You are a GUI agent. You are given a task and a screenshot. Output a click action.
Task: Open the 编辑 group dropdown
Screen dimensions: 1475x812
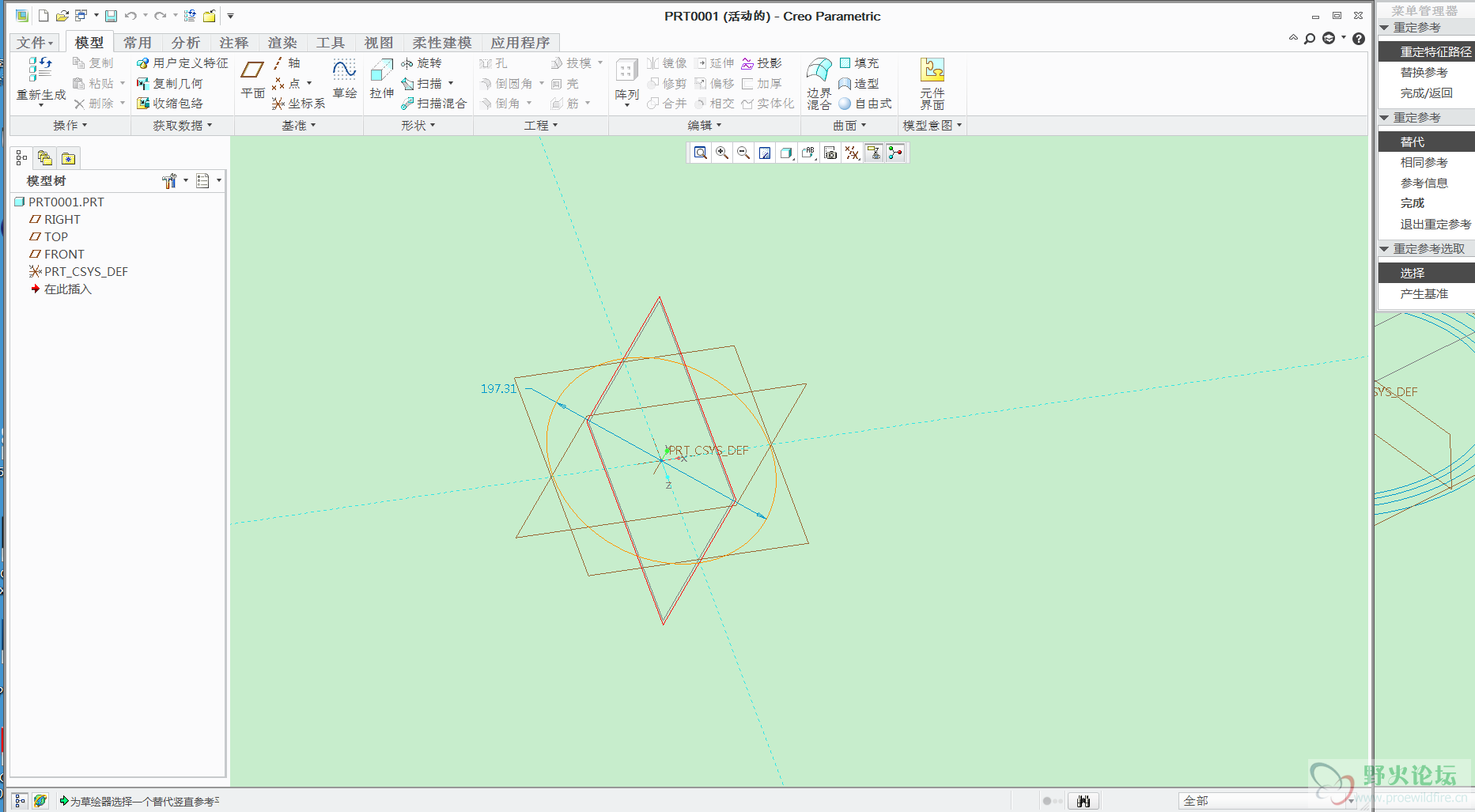click(x=705, y=126)
